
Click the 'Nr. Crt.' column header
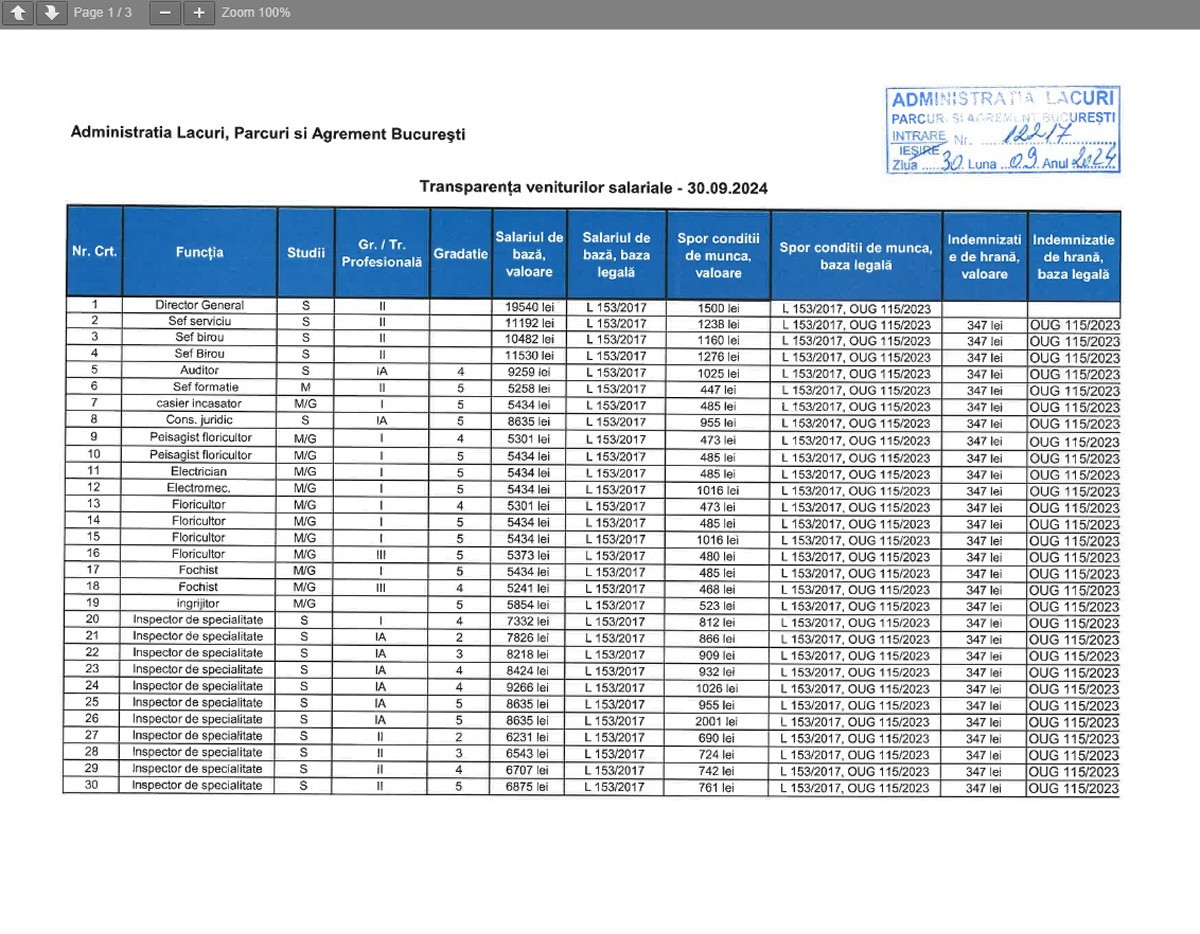pyautogui.click(x=95, y=252)
